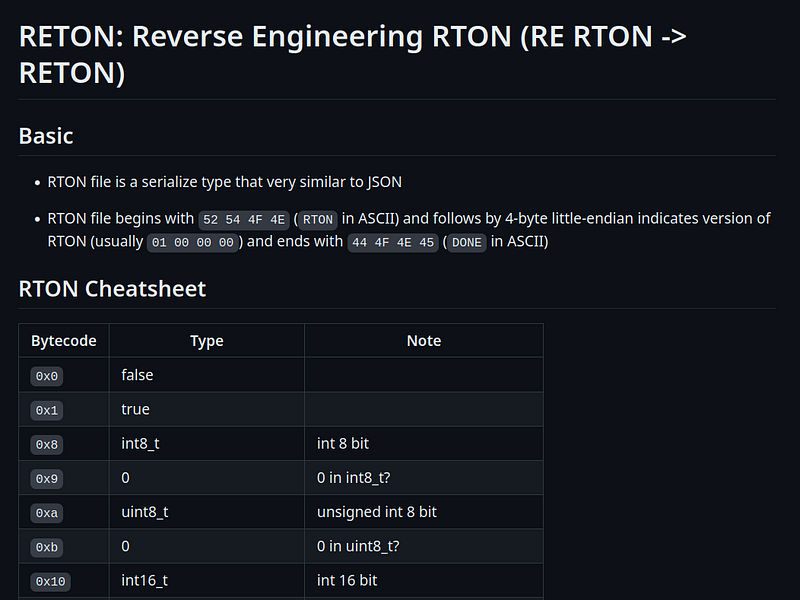The height and width of the screenshot is (600, 800).
Task: Click the 'uint8_t' type cell
Action: click(x=145, y=511)
